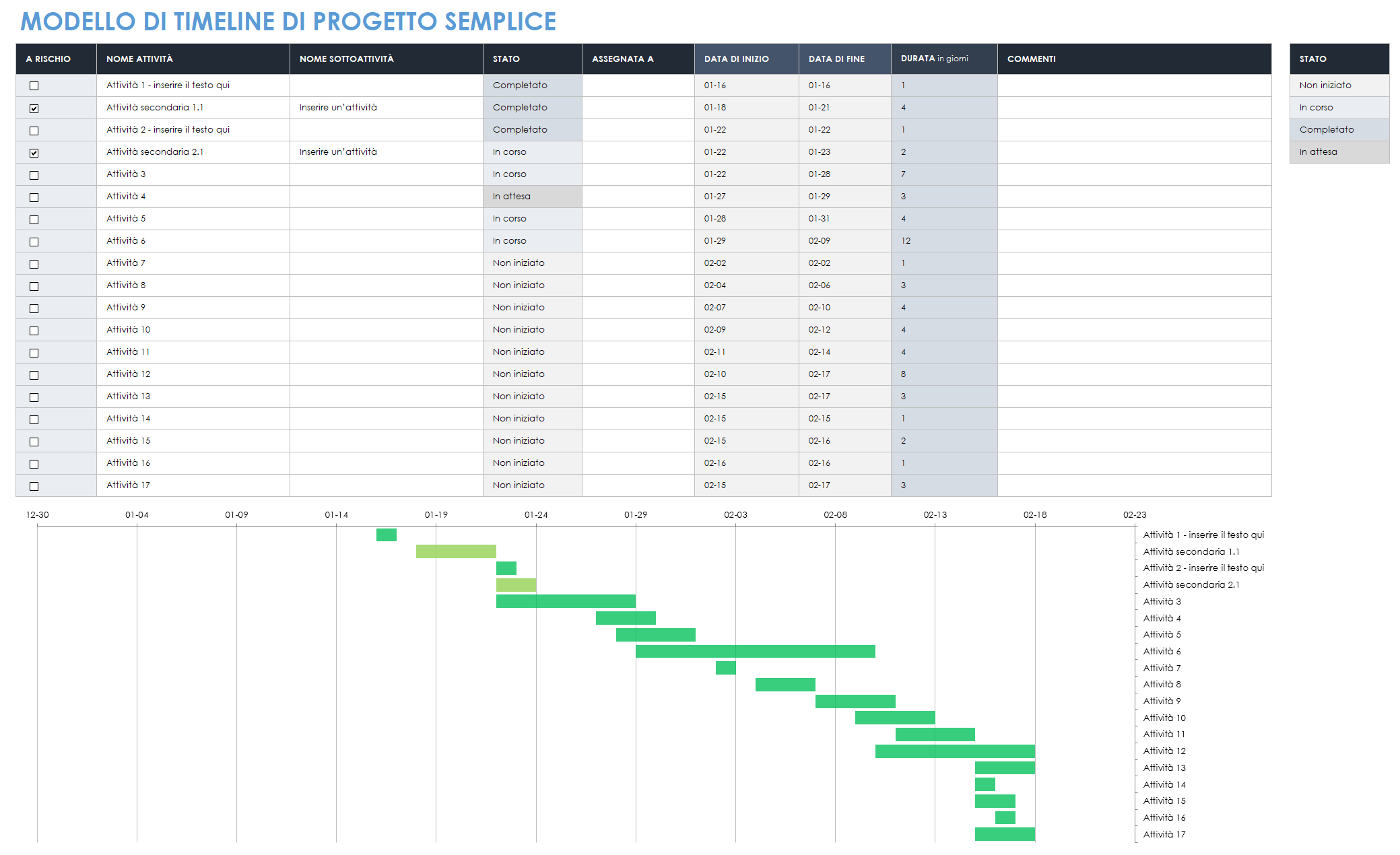Select the NOME ATTIVITÀ column header
Image resolution: width=1400 pixels, height=855 pixels.
tap(193, 59)
